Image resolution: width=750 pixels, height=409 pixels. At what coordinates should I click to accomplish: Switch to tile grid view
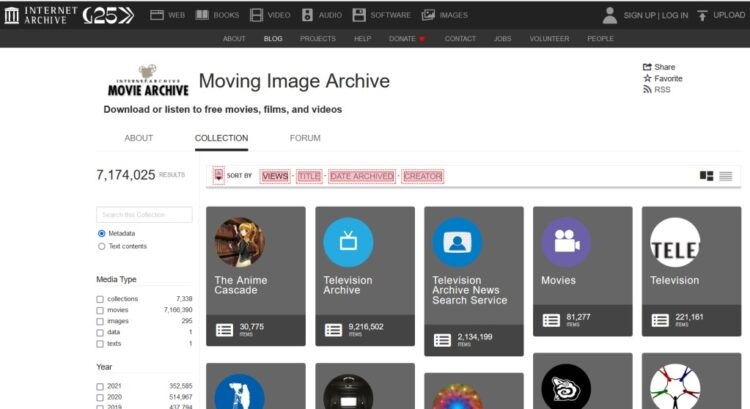pos(706,176)
